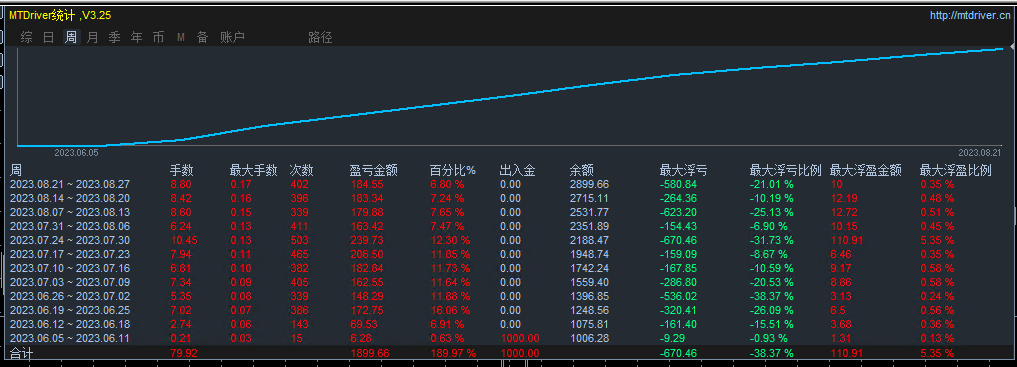Open the 币 currency tab
1017x367 pixels.
(x=158, y=38)
